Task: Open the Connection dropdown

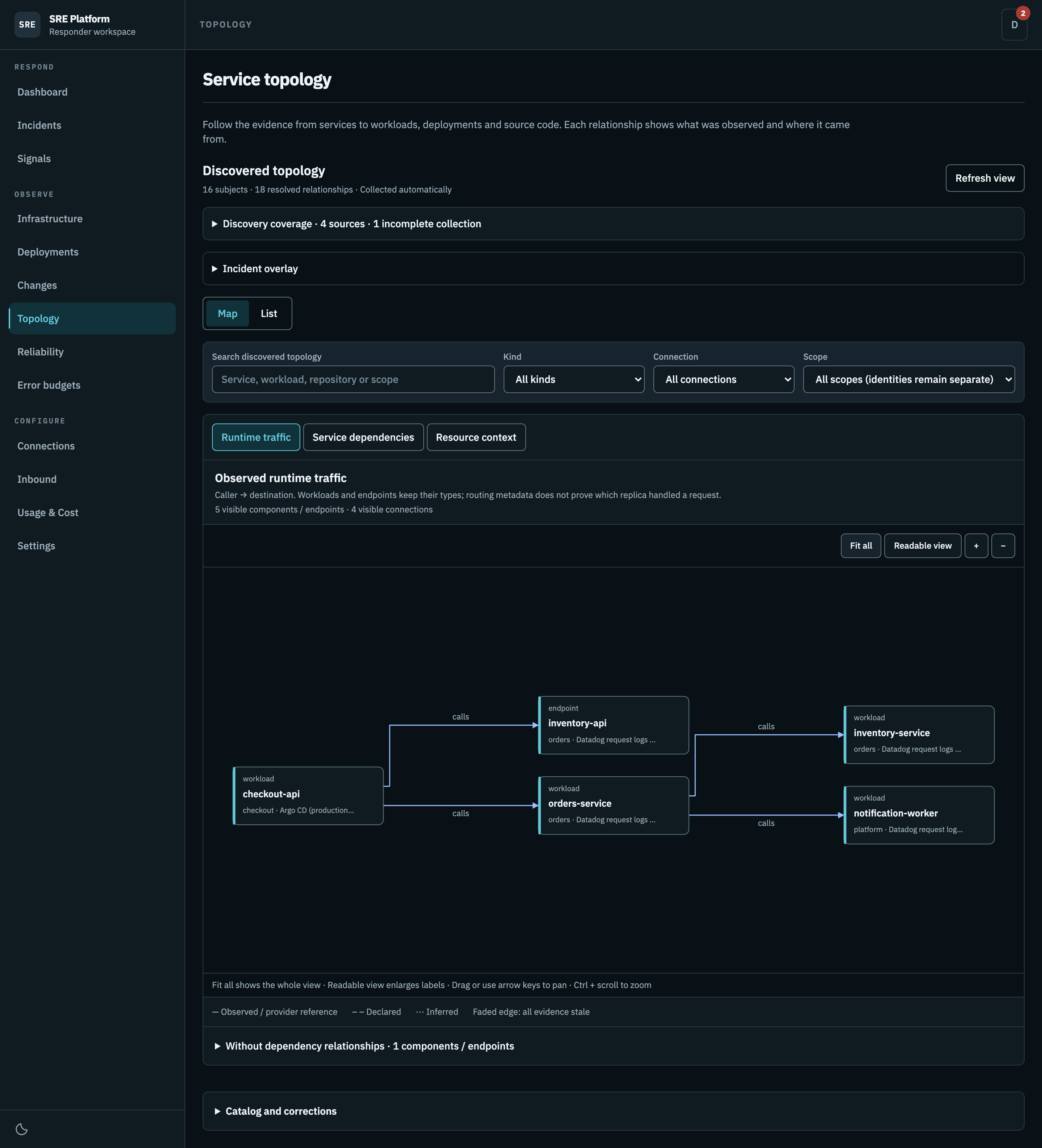Action: coord(723,379)
